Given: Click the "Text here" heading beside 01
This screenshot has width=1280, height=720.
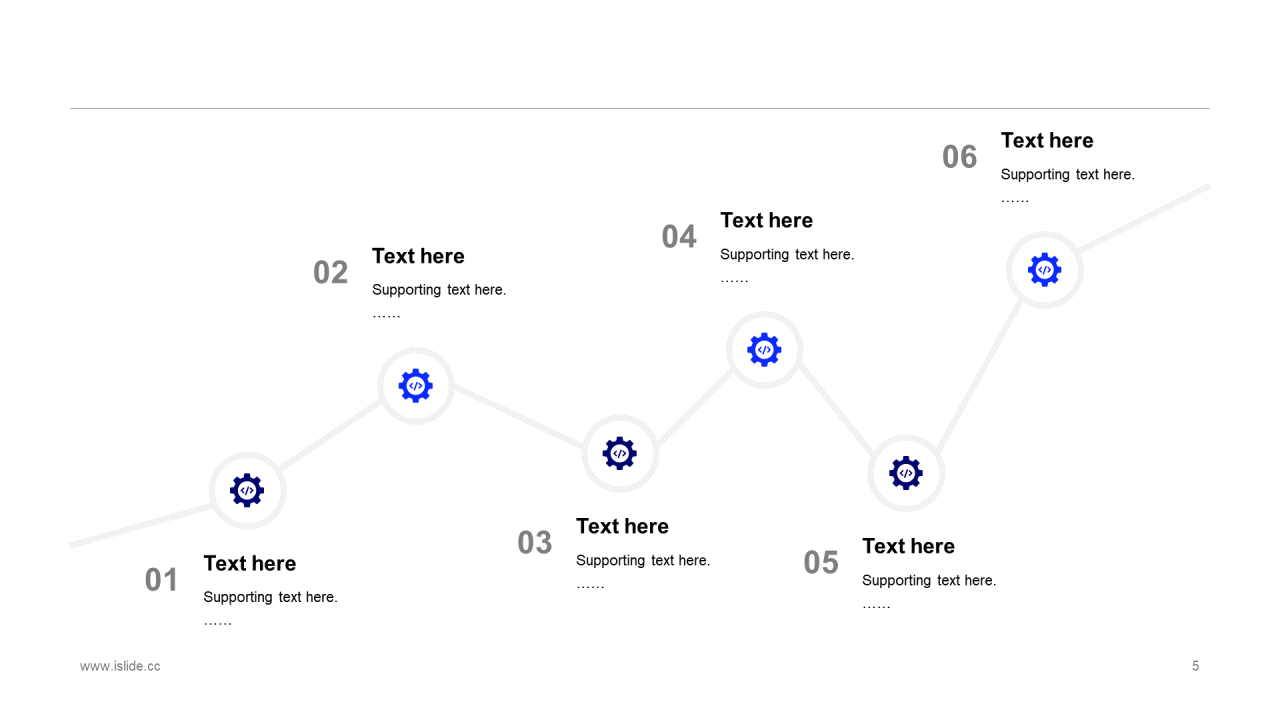Looking at the screenshot, I should click(x=250, y=564).
